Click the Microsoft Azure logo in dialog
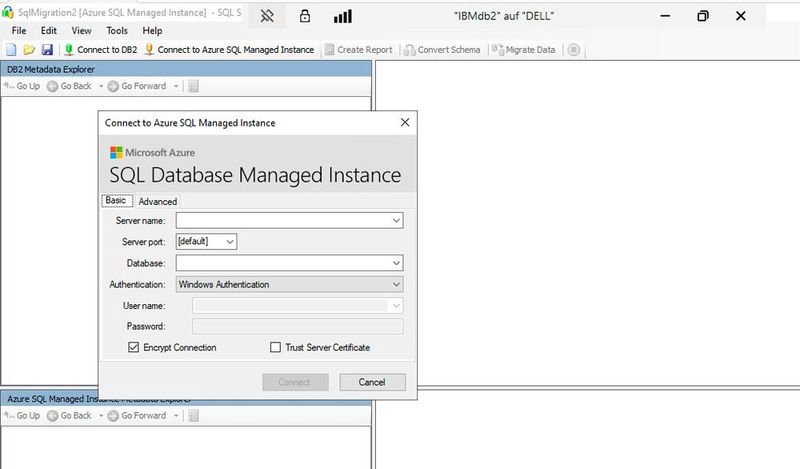Viewport: 800px width, 469px height. (152, 153)
